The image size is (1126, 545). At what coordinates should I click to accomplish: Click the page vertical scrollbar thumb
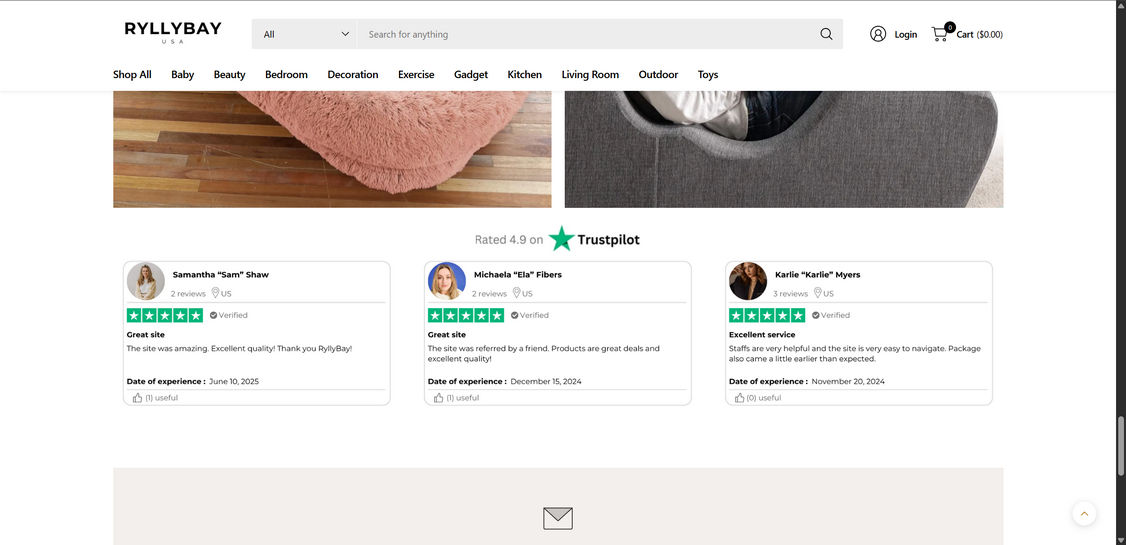pos(1120,445)
